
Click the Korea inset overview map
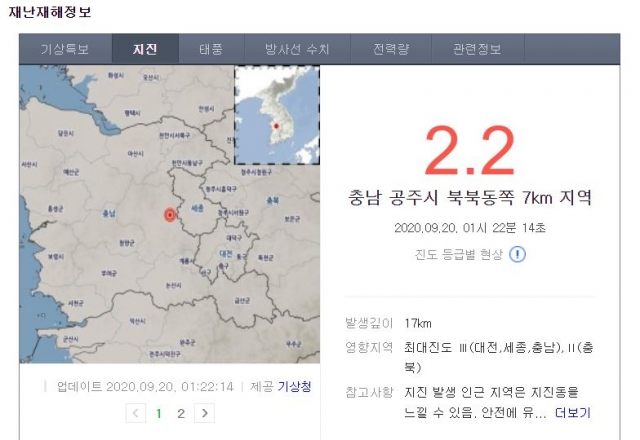coord(277,115)
